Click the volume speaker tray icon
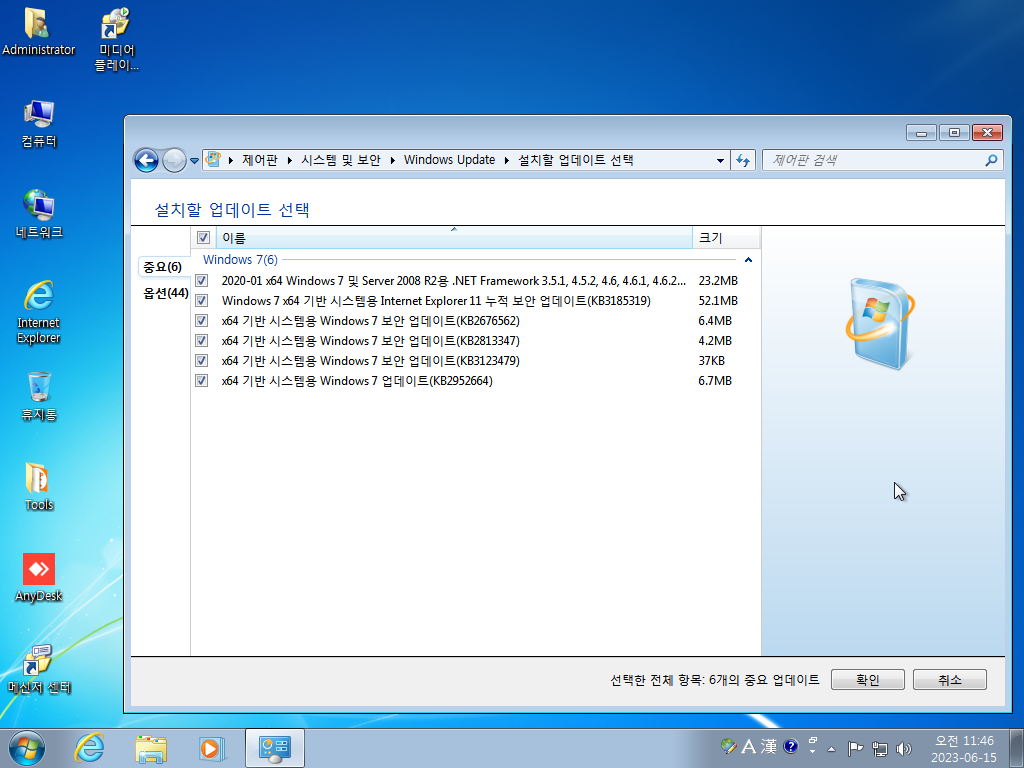Viewport: 1024px width, 768px height. [904, 748]
